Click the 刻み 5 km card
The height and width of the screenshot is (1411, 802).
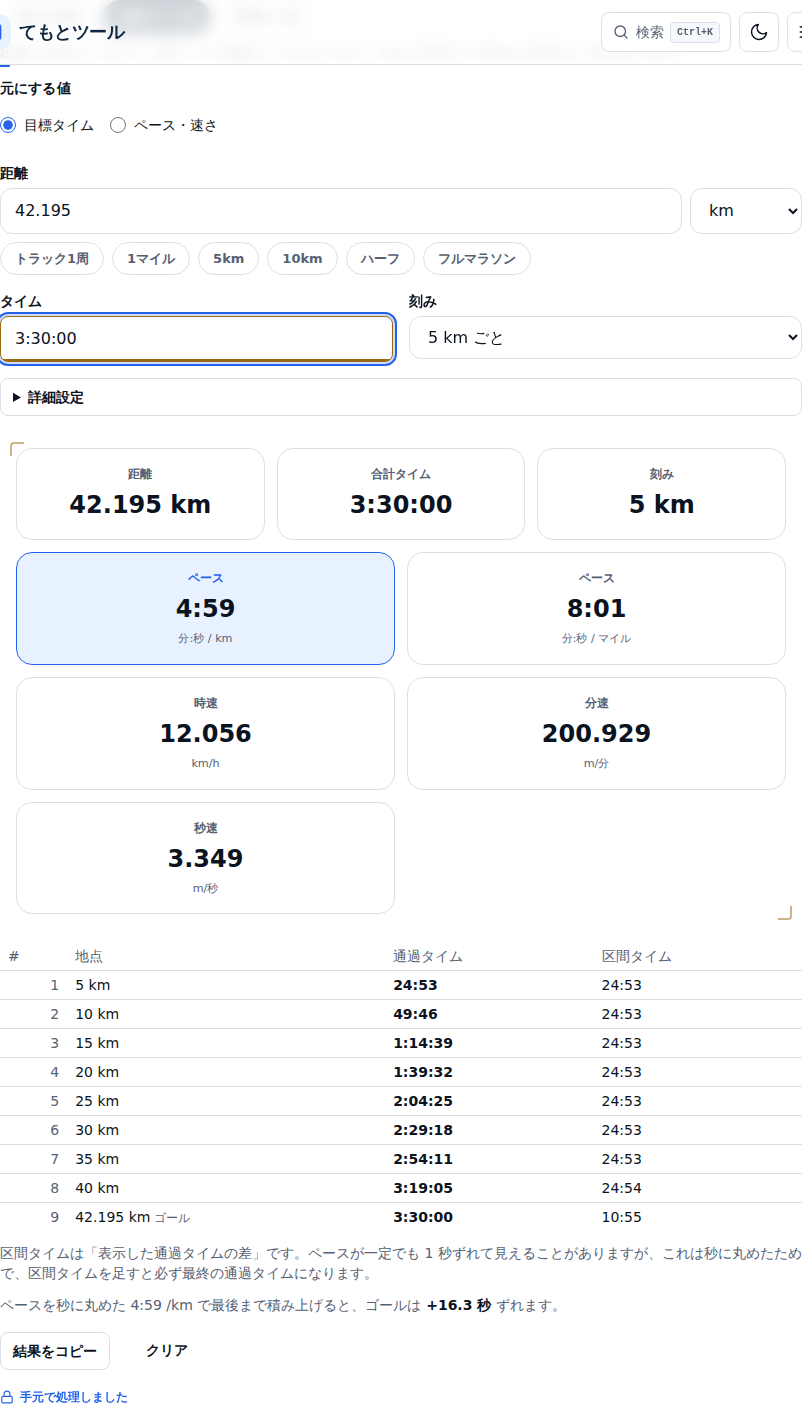coord(661,494)
